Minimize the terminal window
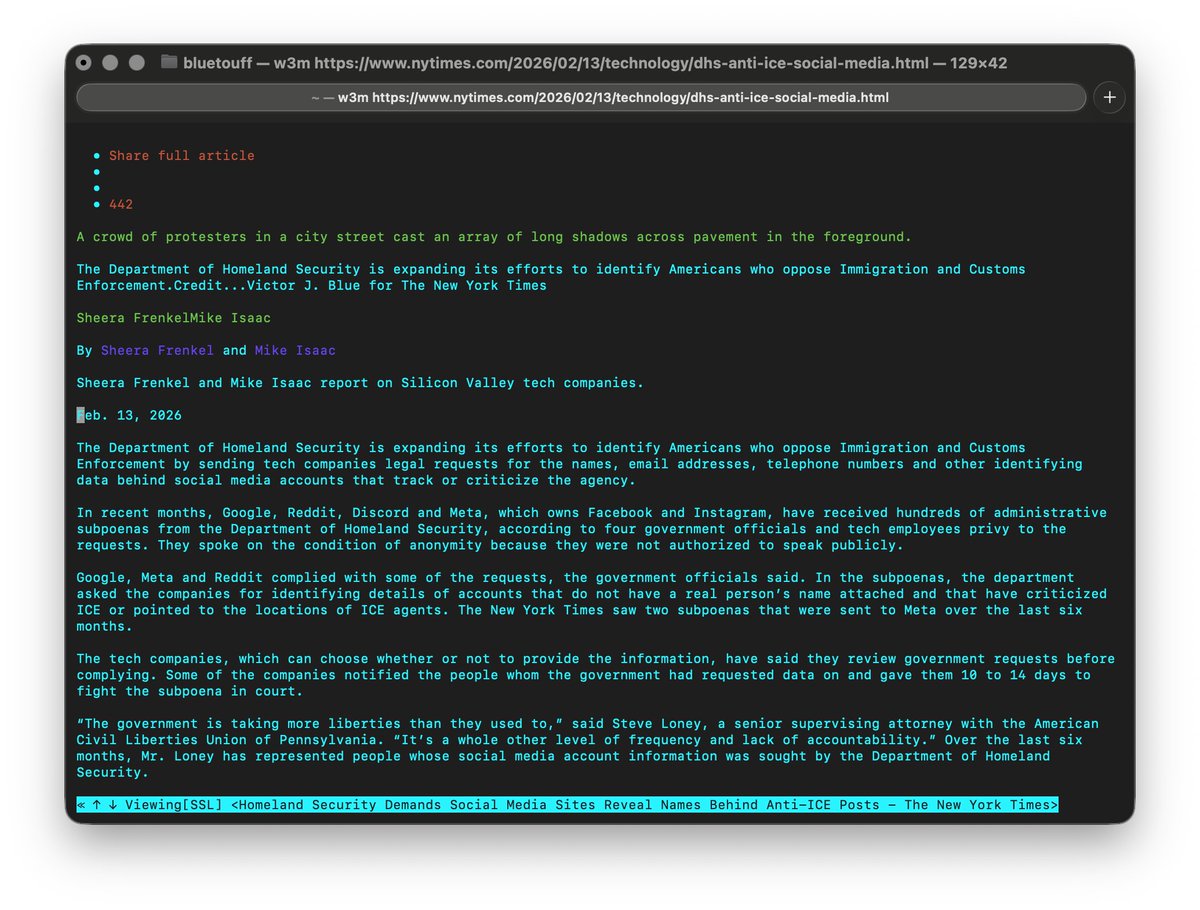This screenshot has width=1200, height=910. [110, 63]
